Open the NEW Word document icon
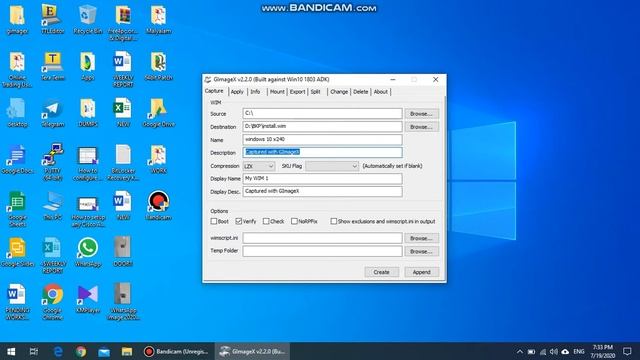640x360 pixels. click(123, 206)
